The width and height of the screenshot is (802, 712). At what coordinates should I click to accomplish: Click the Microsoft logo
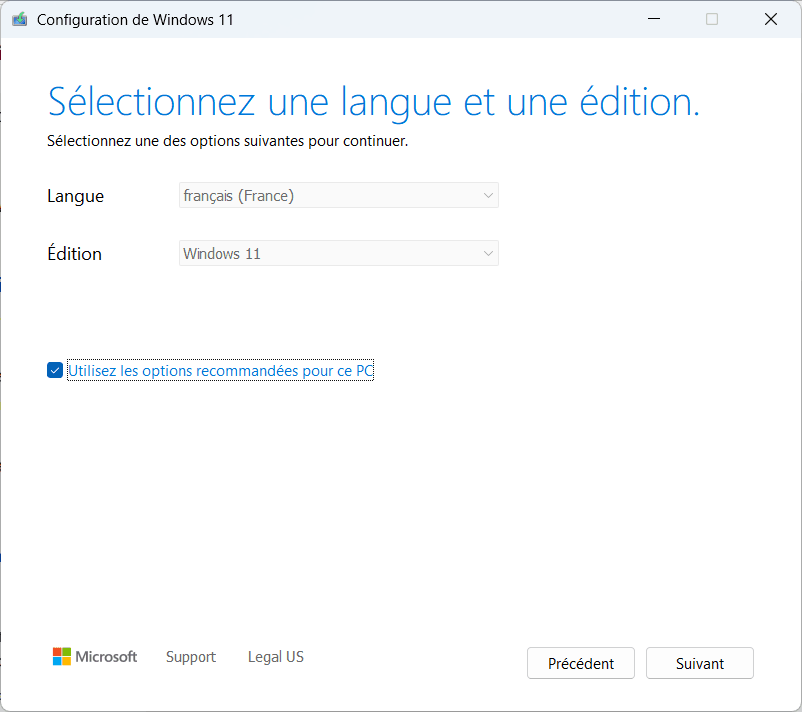[95, 656]
